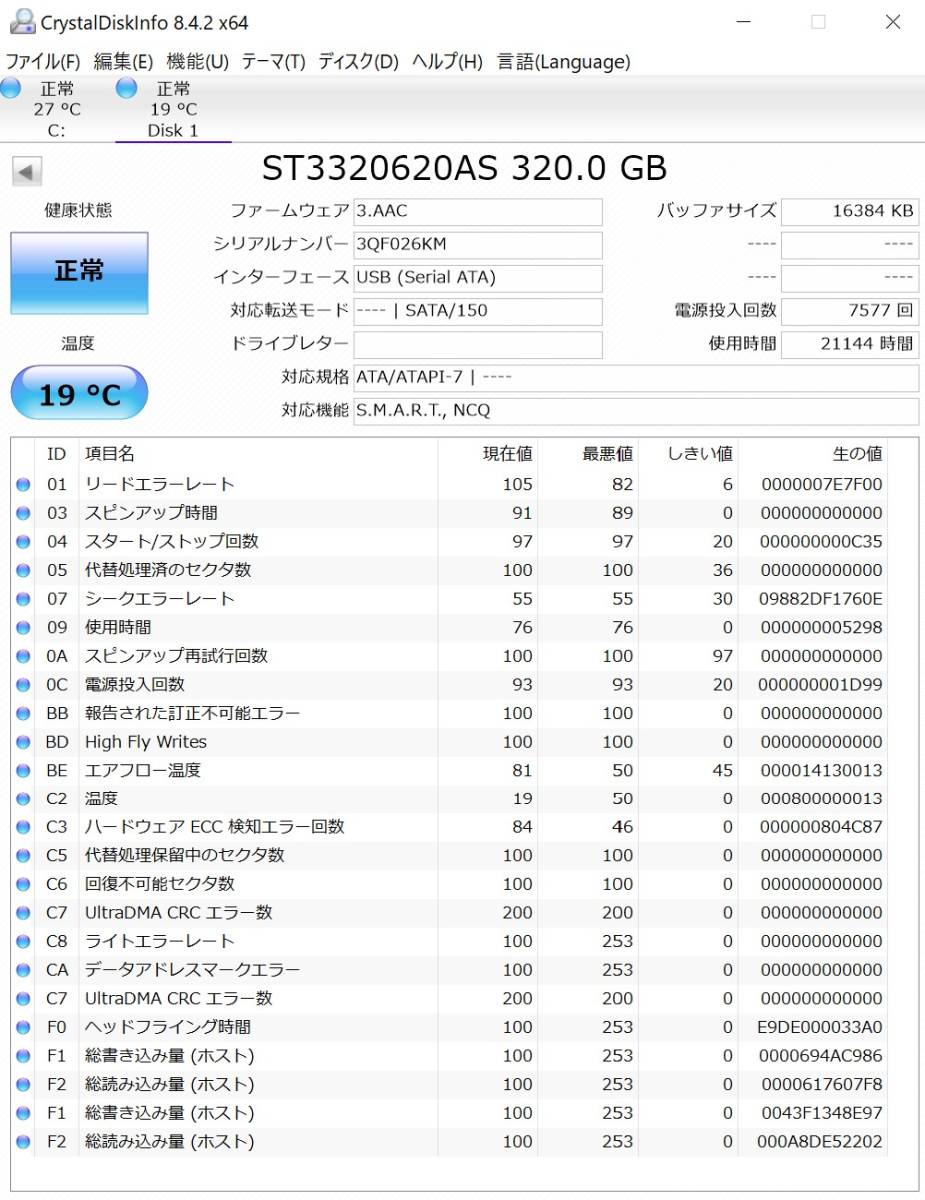Click status dot for リードエラーレート row
The image size is (925, 1200).
[x=23, y=485]
